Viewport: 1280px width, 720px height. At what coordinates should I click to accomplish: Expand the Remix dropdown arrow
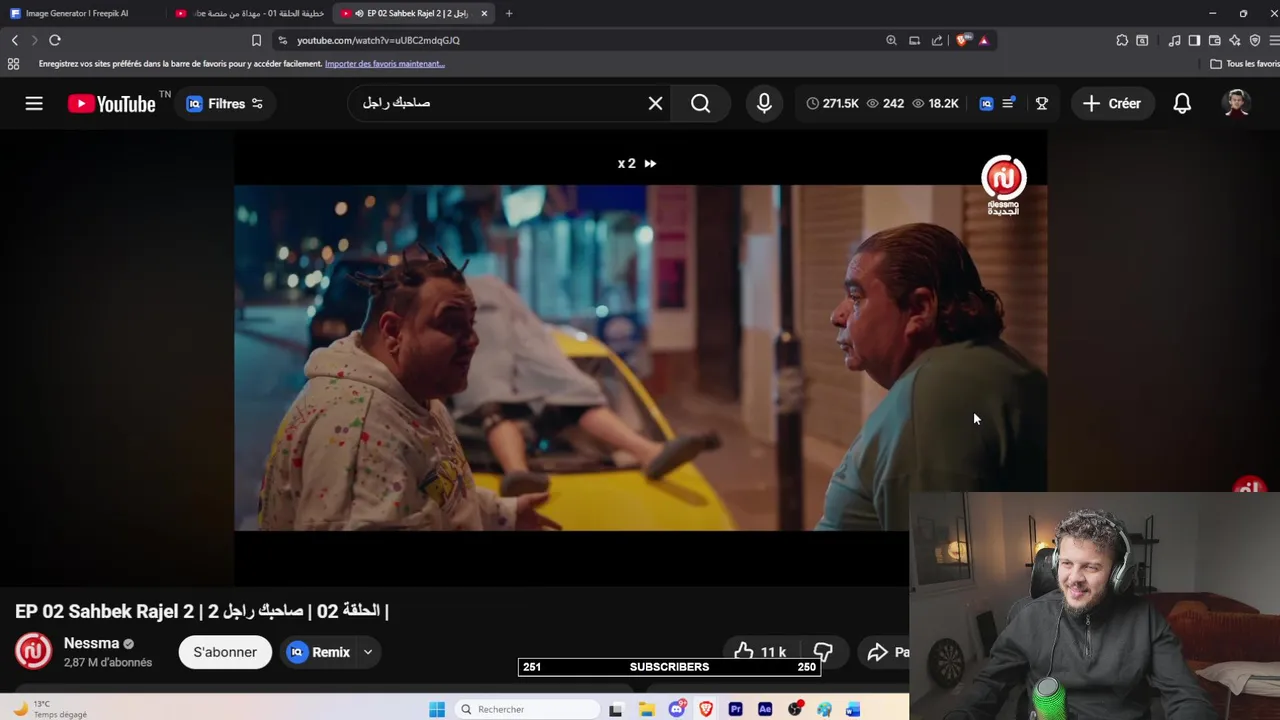(x=368, y=652)
